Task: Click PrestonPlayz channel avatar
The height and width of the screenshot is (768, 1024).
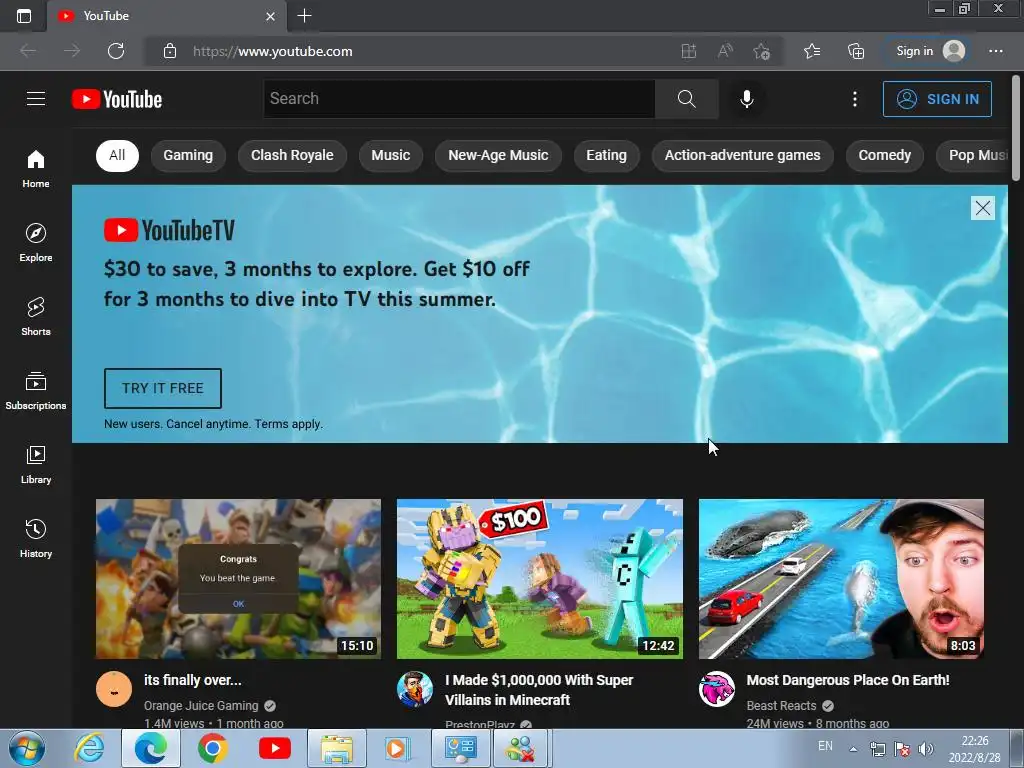Action: [x=415, y=689]
